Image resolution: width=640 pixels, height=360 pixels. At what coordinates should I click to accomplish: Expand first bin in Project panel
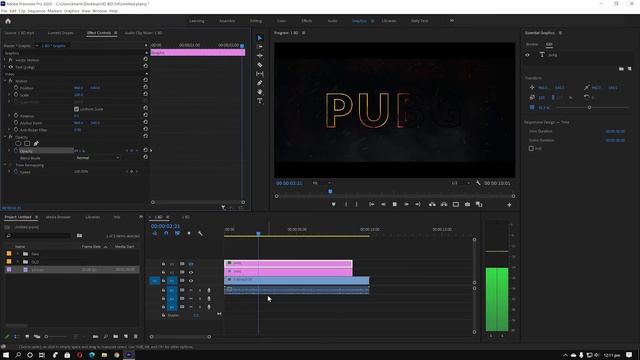pyautogui.click(x=18, y=254)
